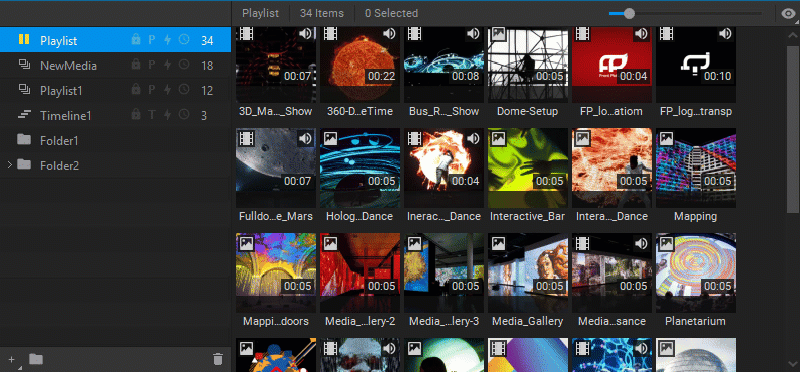
Task: Toggle the lightning bolt icon on Playlist1 row
Action: [167, 90]
